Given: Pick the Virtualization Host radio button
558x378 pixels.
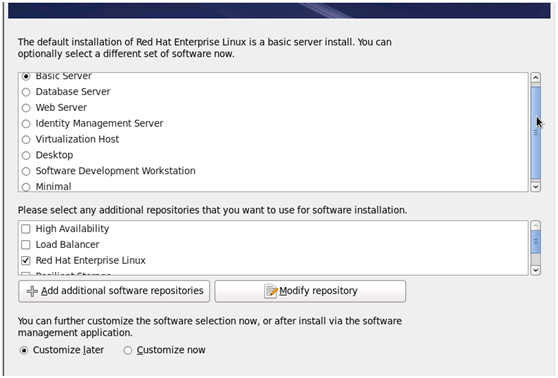Looking at the screenshot, I should [x=26, y=140].
